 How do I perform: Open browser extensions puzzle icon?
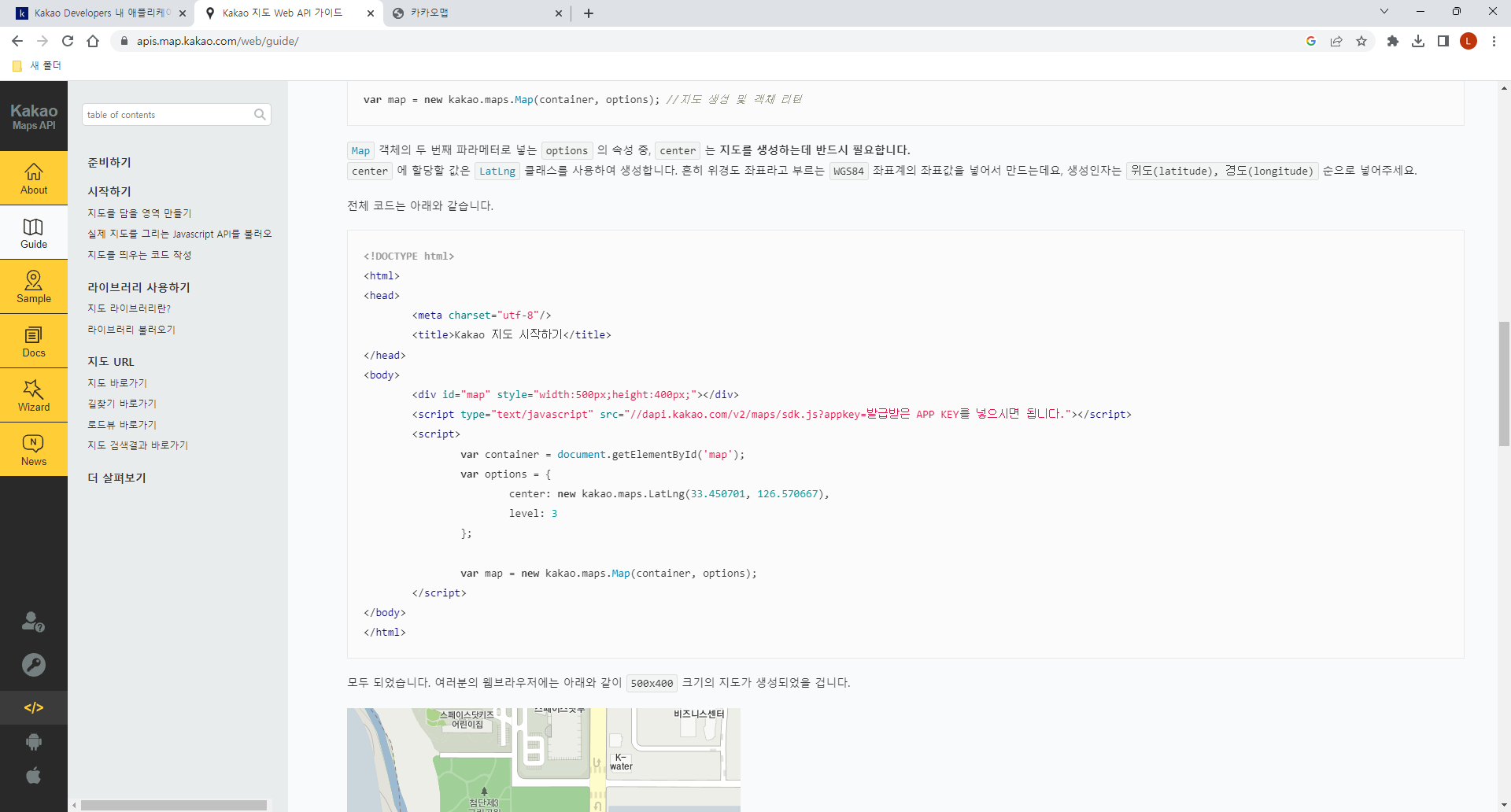[1393, 41]
